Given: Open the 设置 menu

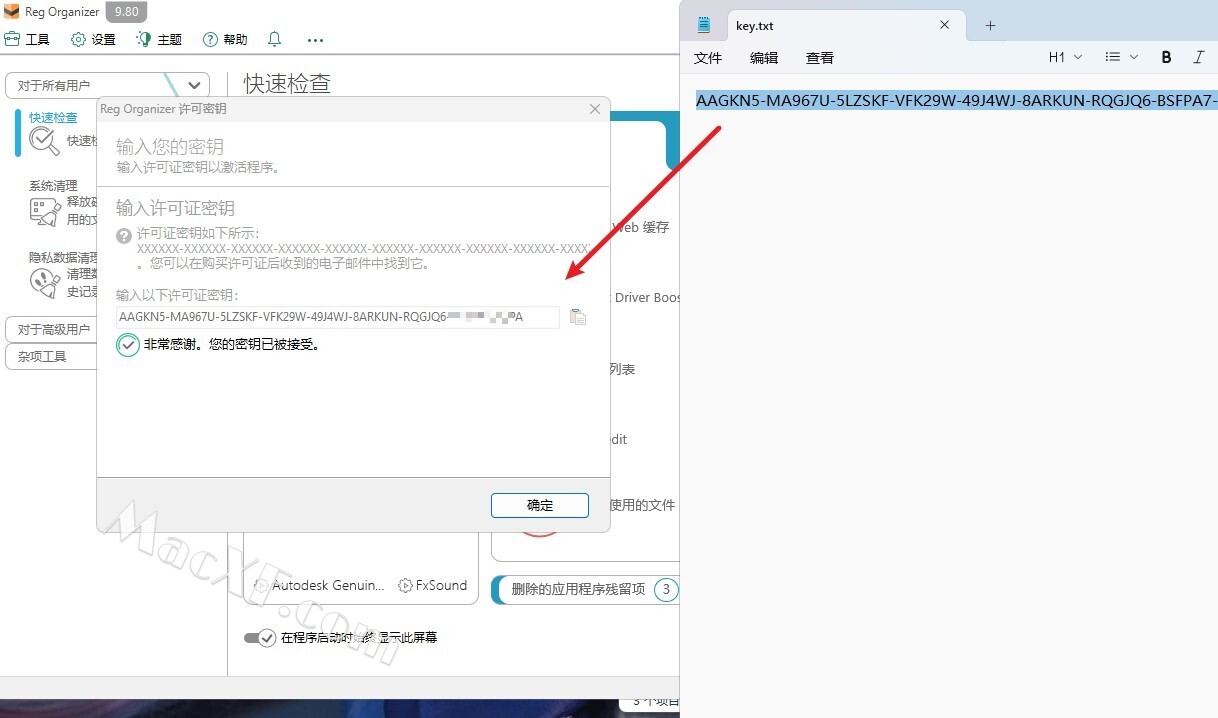Looking at the screenshot, I should point(93,40).
